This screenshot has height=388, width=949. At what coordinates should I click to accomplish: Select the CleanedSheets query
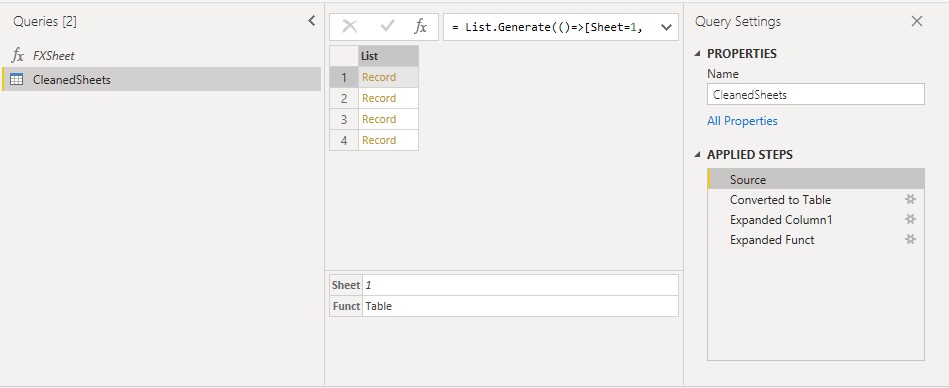tap(161, 79)
